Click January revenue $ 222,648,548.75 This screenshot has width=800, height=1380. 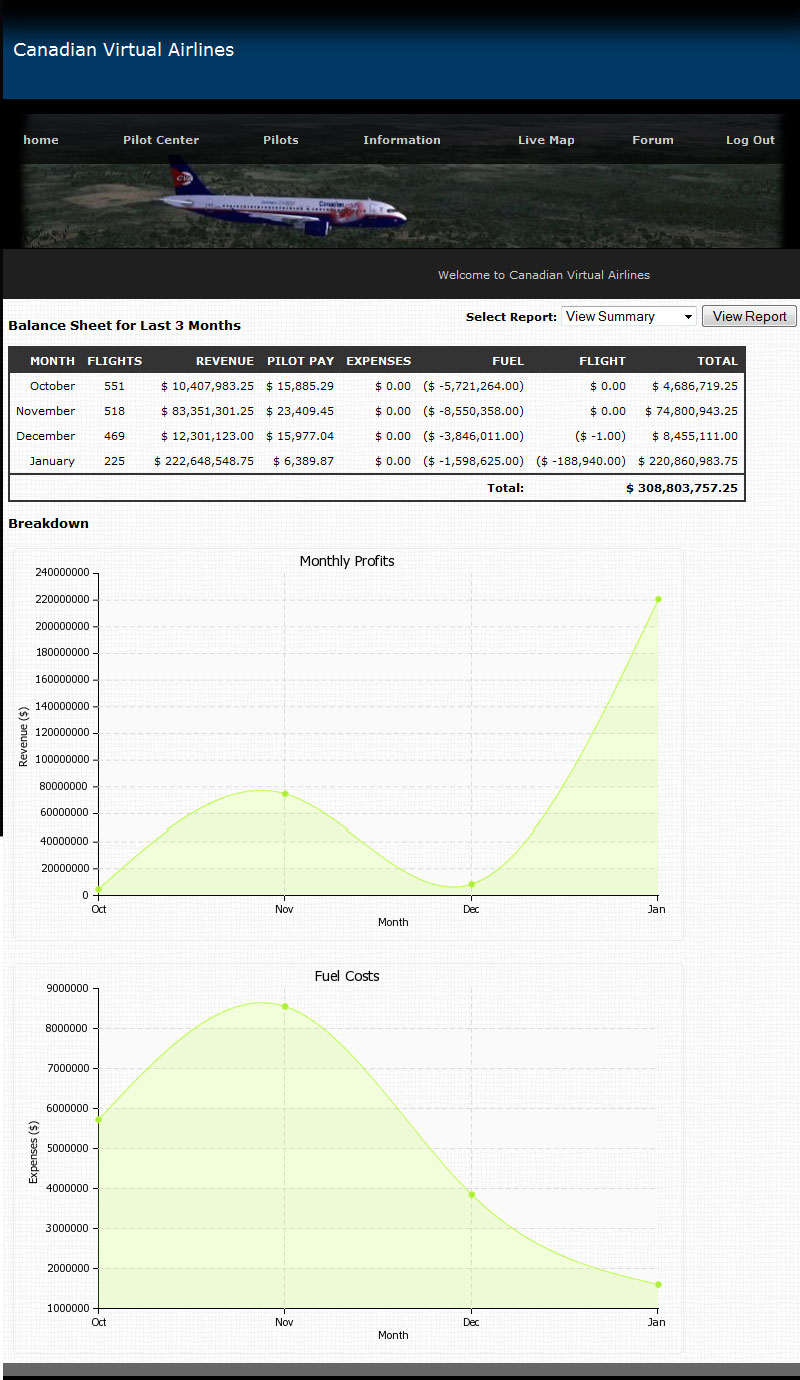click(204, 461)
